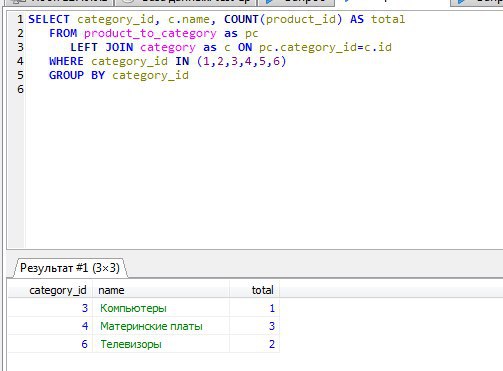Place cursor on the WHERE keyword

pos(66,61)
